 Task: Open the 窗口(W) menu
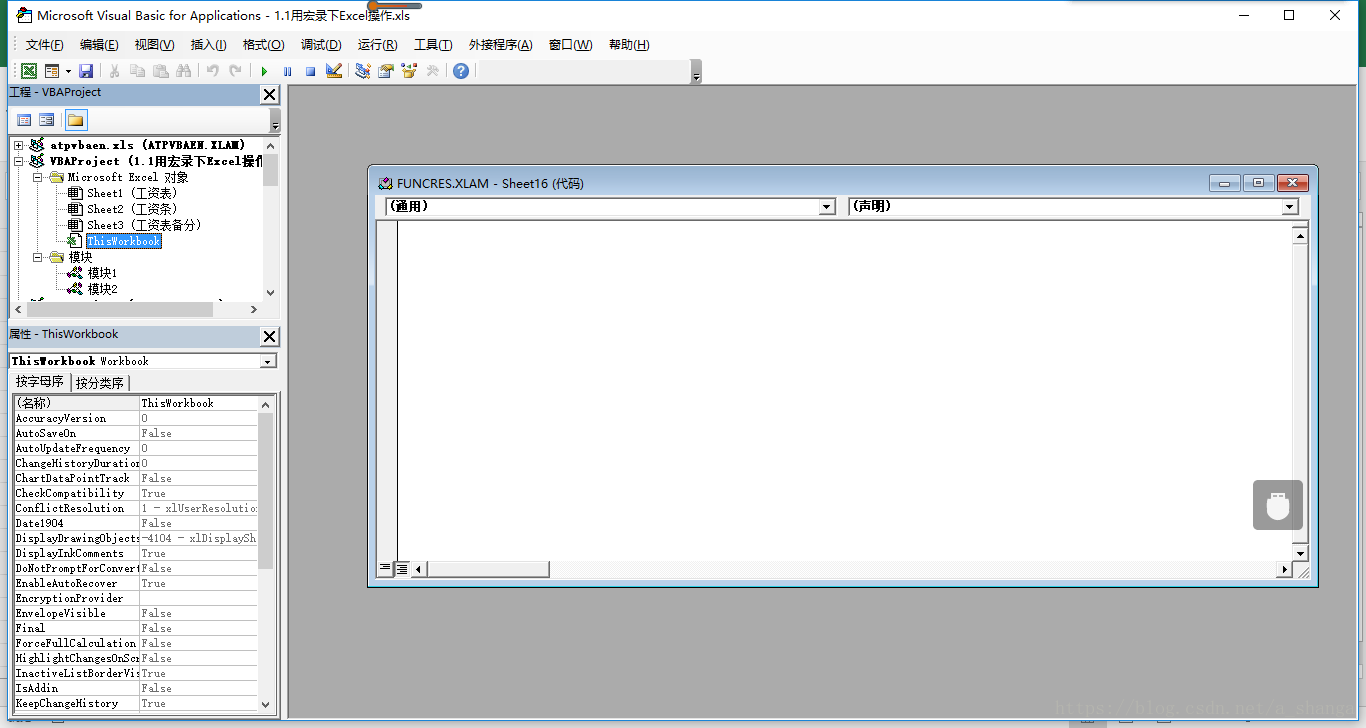pos(571,45)
